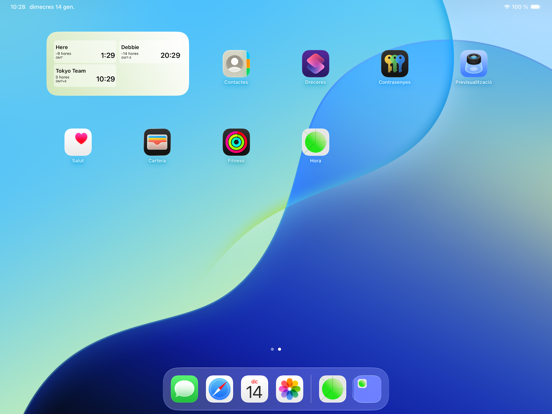Tap the "100 %" battery percentage
Image resolution: width=552 pixels, height=414 pixels.
[x=520, y=7]
